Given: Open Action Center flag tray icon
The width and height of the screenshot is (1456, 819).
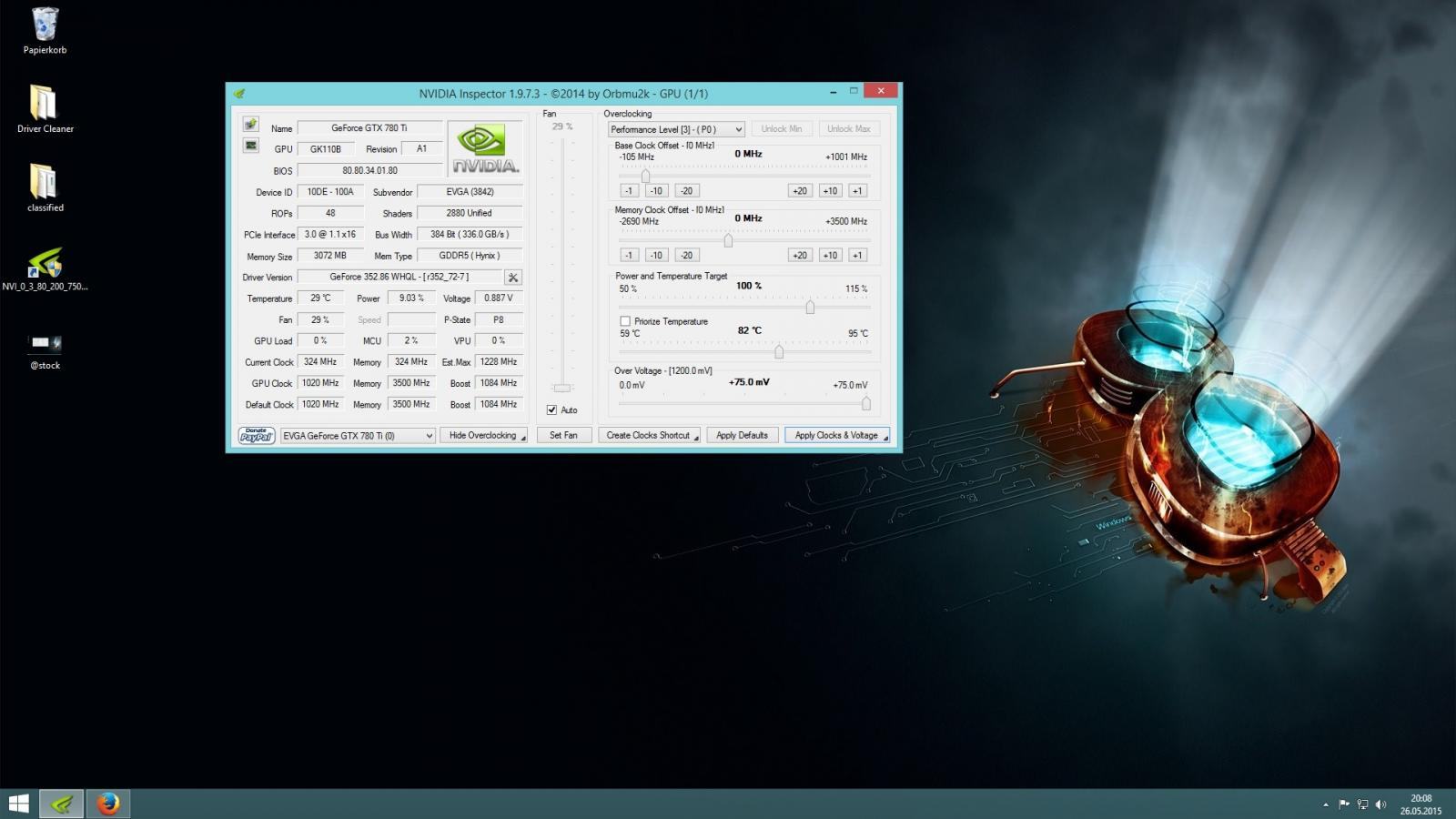Looking at the screenshot, I should pos(1344,804).
